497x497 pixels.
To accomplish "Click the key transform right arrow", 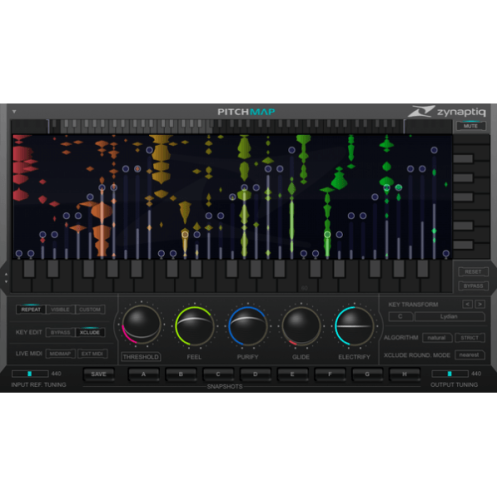I will [x=480, y=304].
